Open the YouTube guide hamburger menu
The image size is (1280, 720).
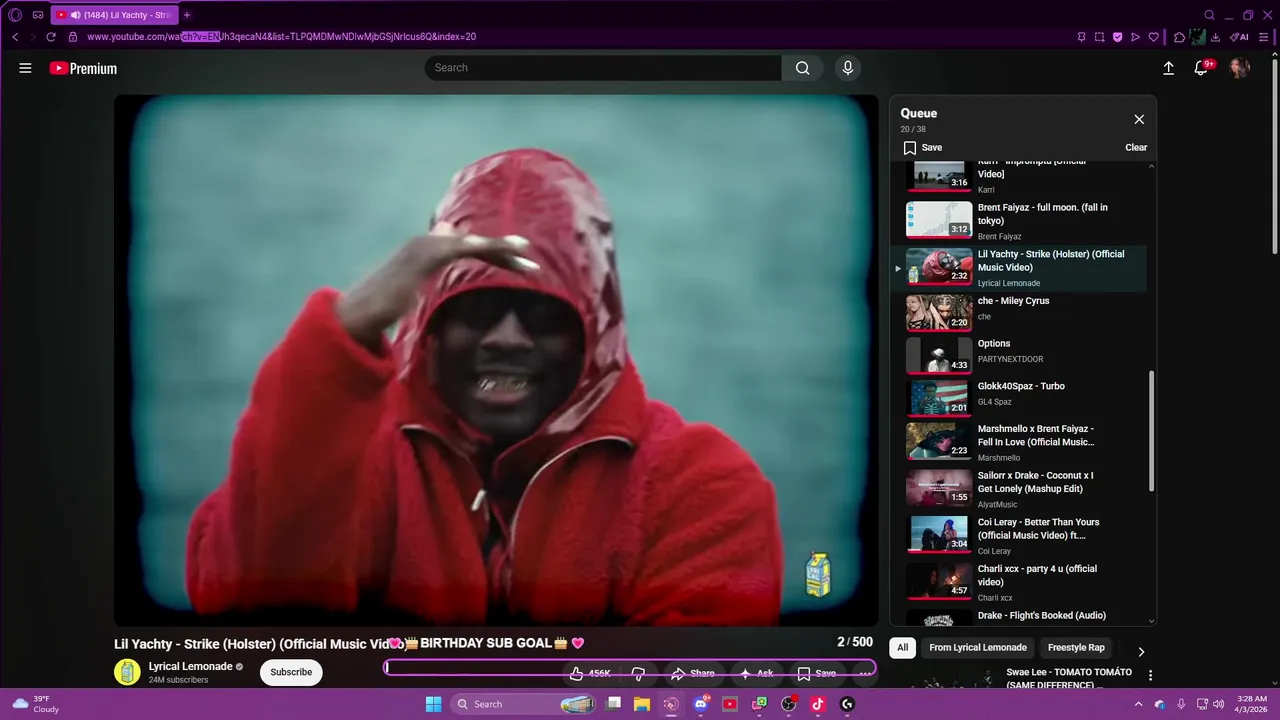pyautogui.click(x=25, y=68)
